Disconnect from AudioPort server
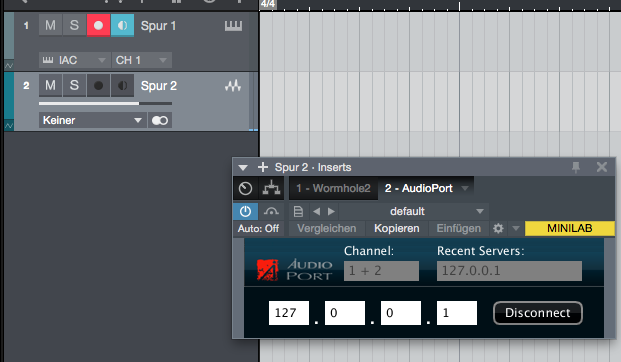This screenshot has width=621, height=362. coord(538,313)
